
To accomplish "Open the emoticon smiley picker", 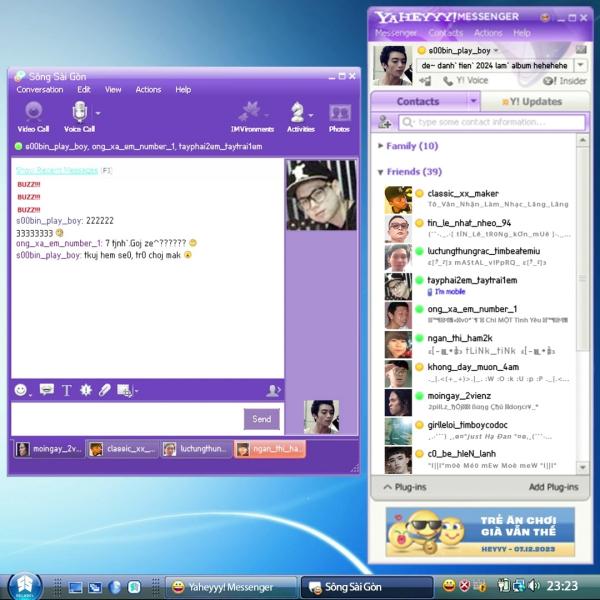I will pos(21,390).
